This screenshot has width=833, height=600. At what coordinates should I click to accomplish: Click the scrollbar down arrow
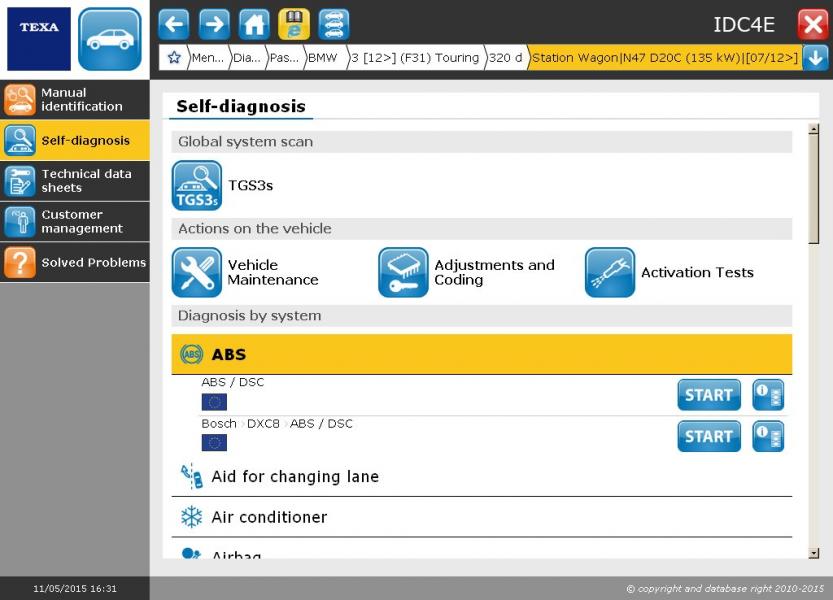coord(813,553)
